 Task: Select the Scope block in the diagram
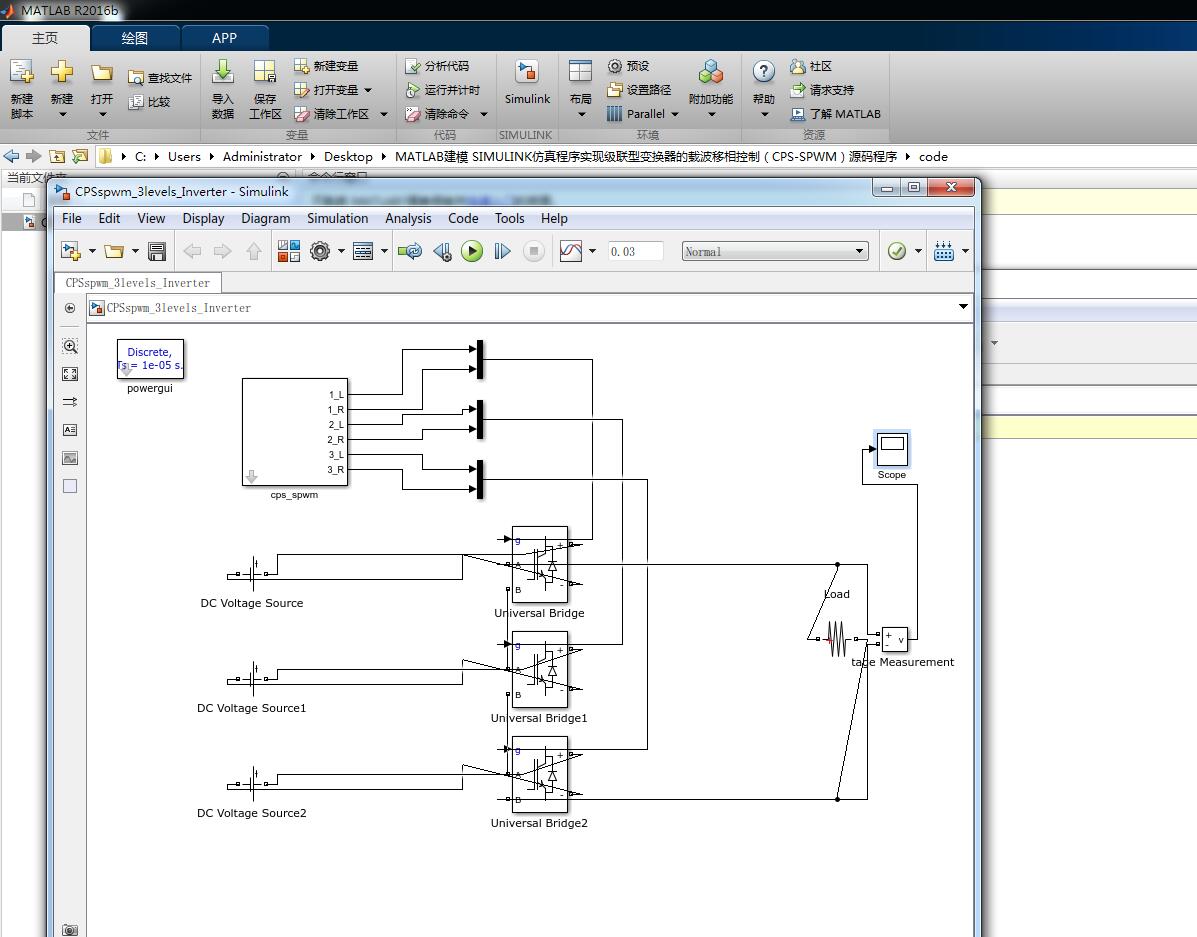point(892,449)
